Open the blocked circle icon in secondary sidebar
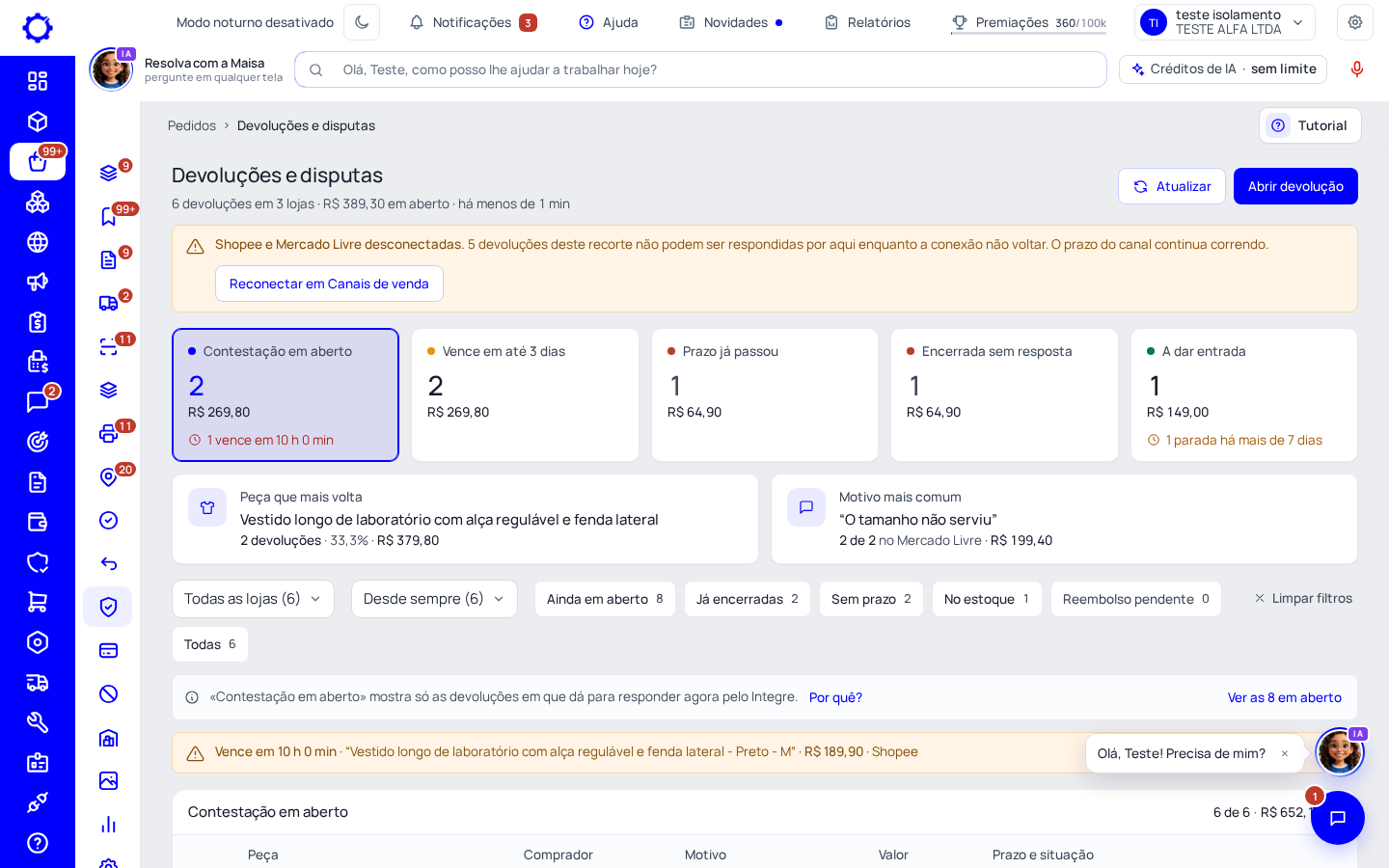1389x868 pixels. pyautogui.click(x=109, y=693)
